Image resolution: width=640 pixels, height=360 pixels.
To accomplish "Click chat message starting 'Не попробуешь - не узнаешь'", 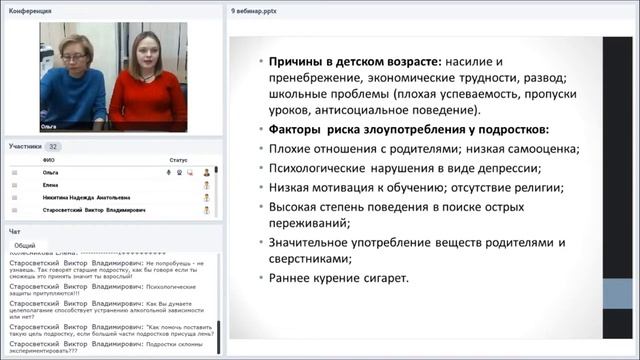I will (107, 269).
